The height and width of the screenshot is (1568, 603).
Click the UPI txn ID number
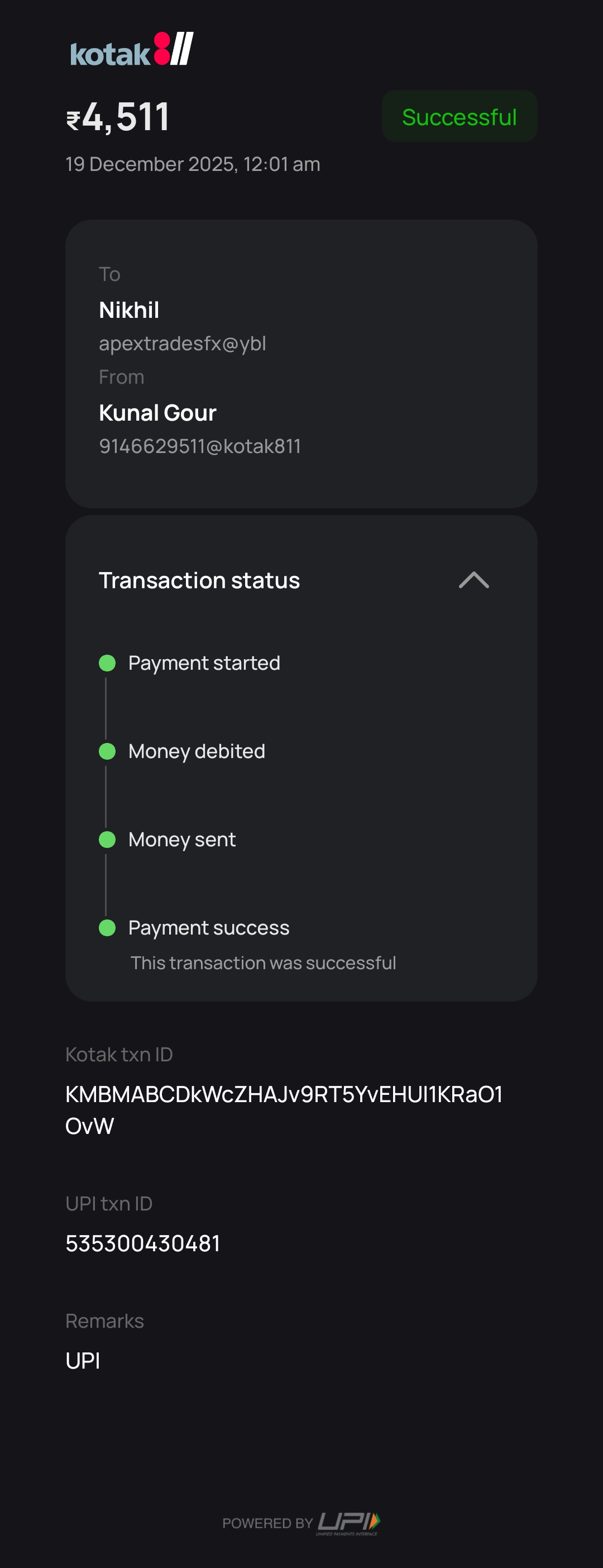(142, 1243)
